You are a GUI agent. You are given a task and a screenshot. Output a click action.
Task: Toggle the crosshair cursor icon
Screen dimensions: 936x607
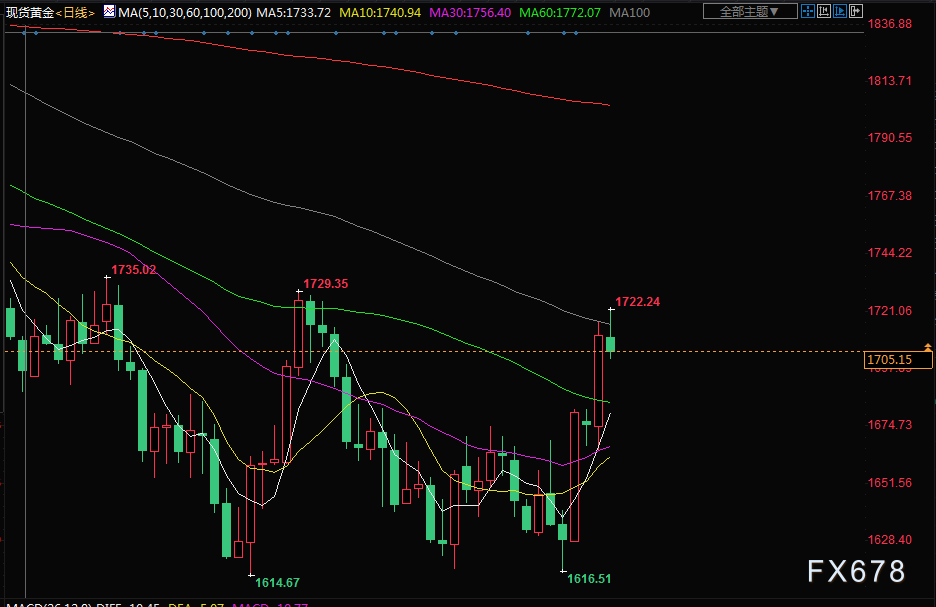pyautogui.click(x=808, y=11)
